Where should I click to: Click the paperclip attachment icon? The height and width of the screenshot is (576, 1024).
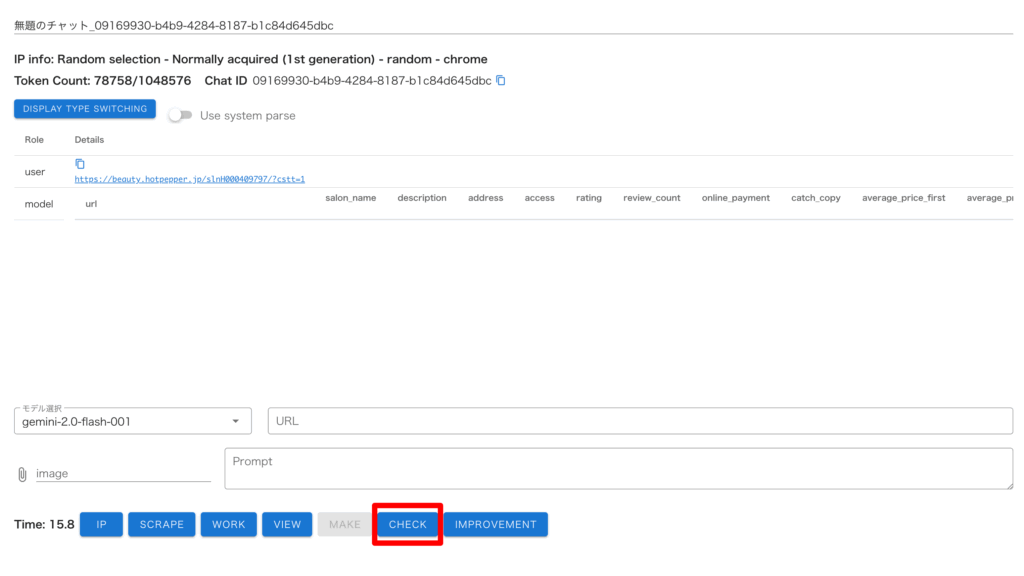coord(22,474)
